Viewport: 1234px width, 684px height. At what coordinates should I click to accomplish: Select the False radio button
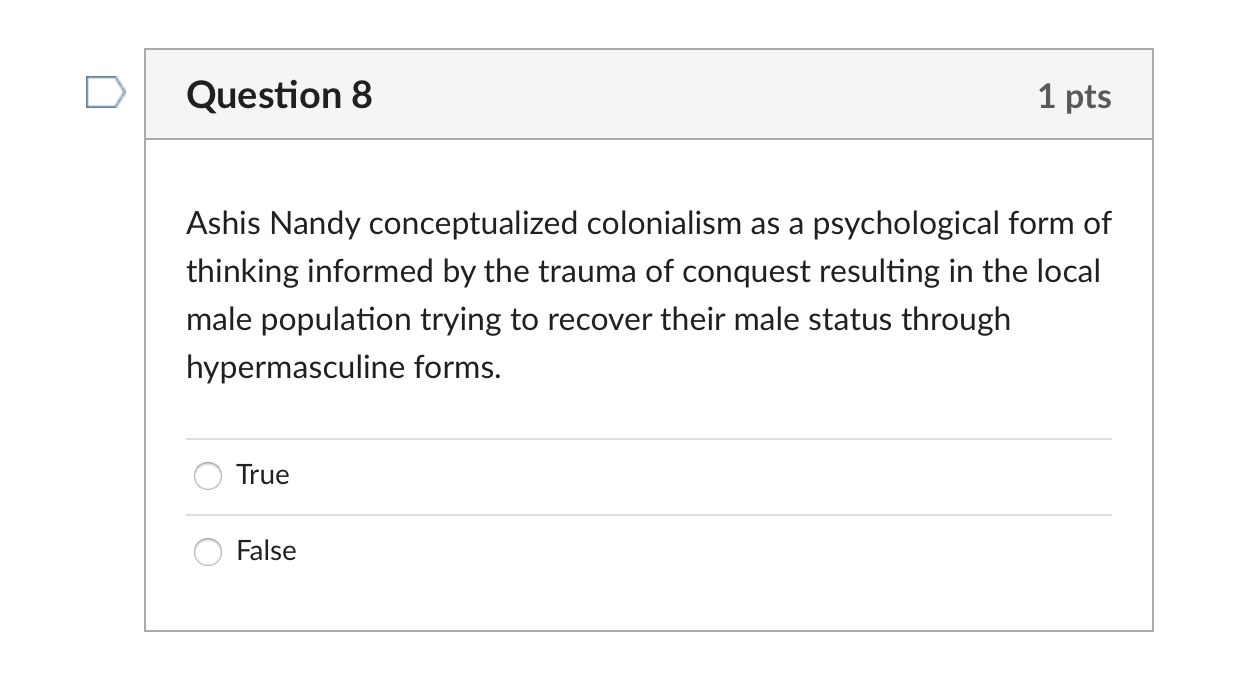point(207,551)
